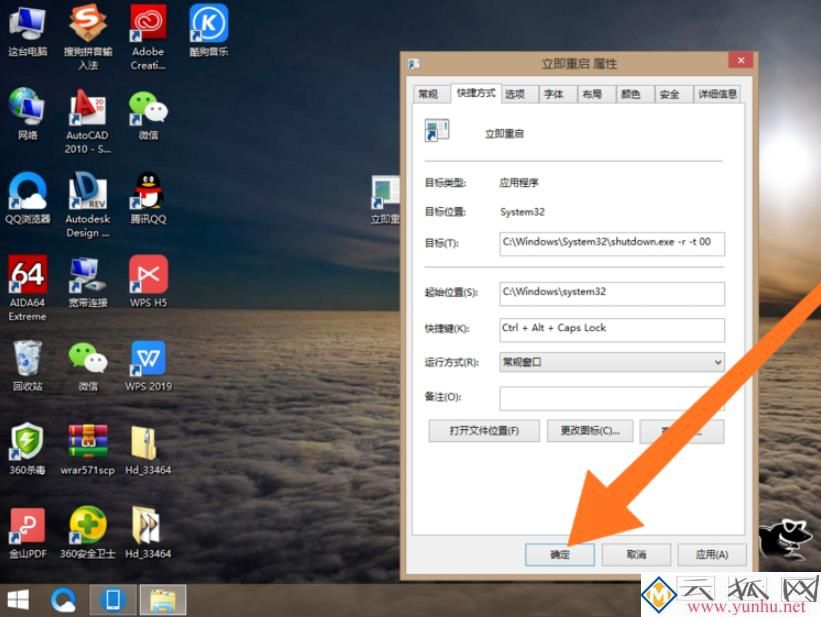Switch to the General (常规) tab
Screen dimensions: 821x617
[x=428, y=94]
